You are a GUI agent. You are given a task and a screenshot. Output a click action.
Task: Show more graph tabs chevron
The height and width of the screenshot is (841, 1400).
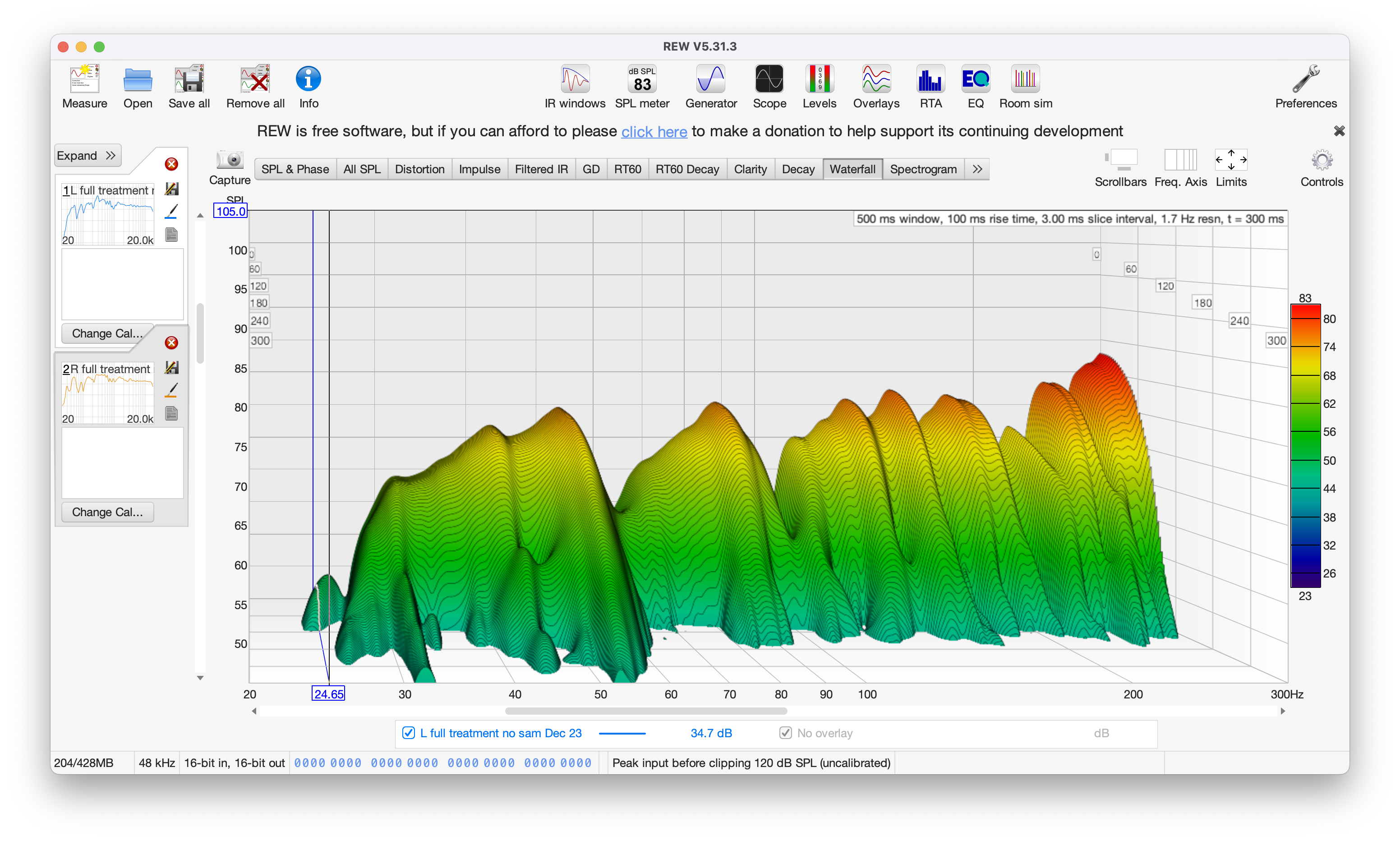[x=977, y=169]
